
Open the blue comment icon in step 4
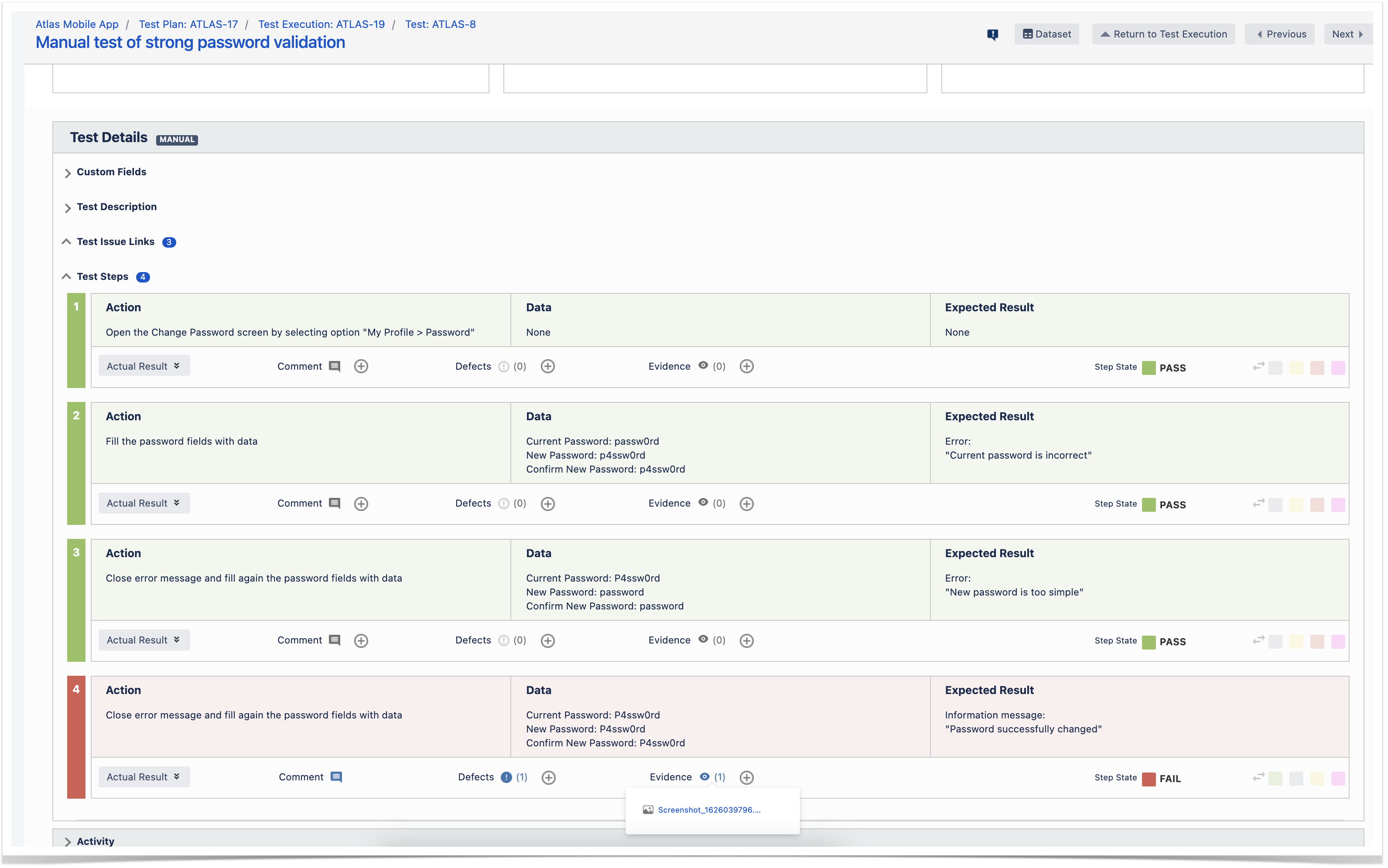336,777
